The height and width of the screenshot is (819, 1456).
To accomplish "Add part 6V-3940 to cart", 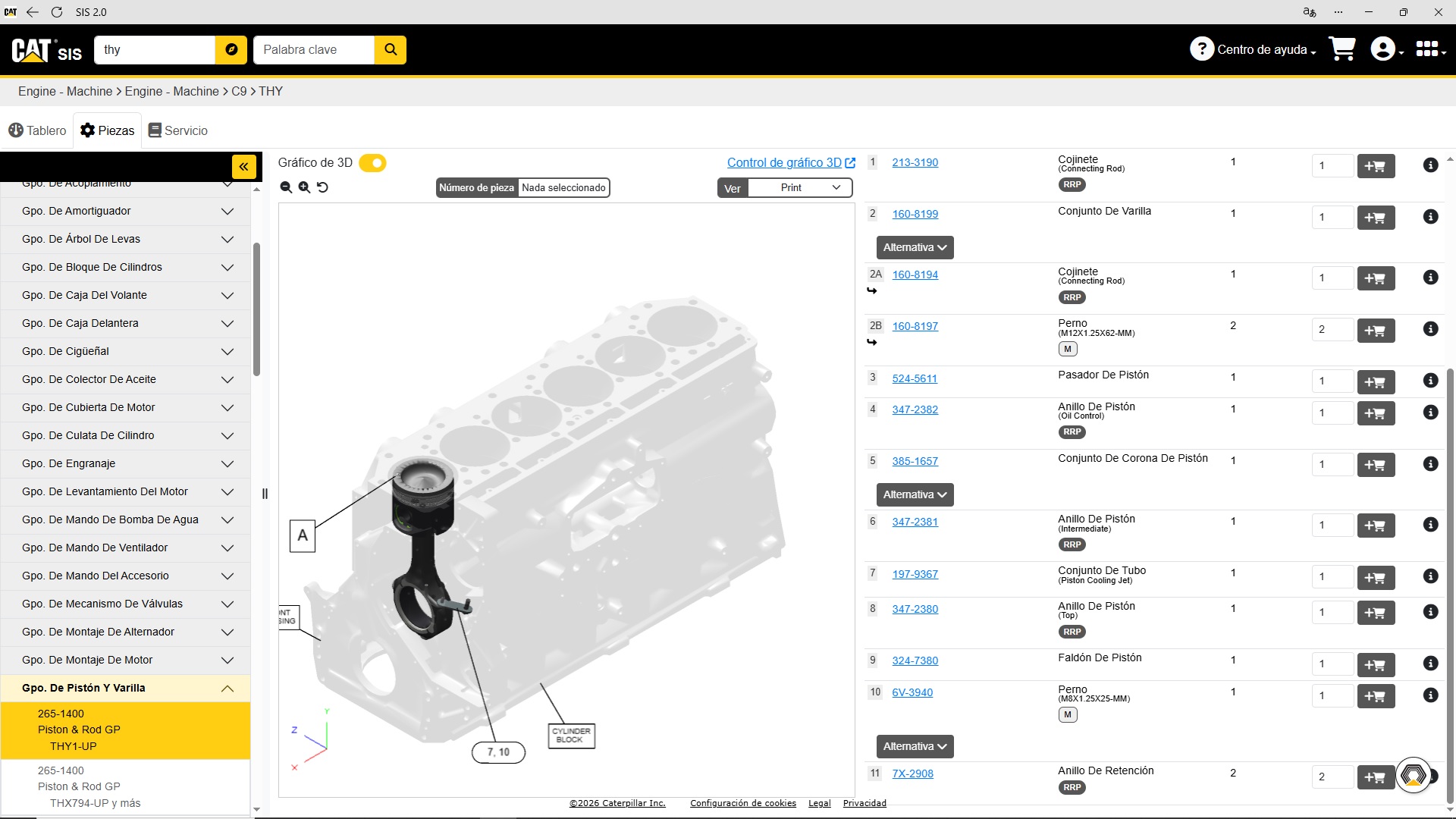I will 1376,695.
